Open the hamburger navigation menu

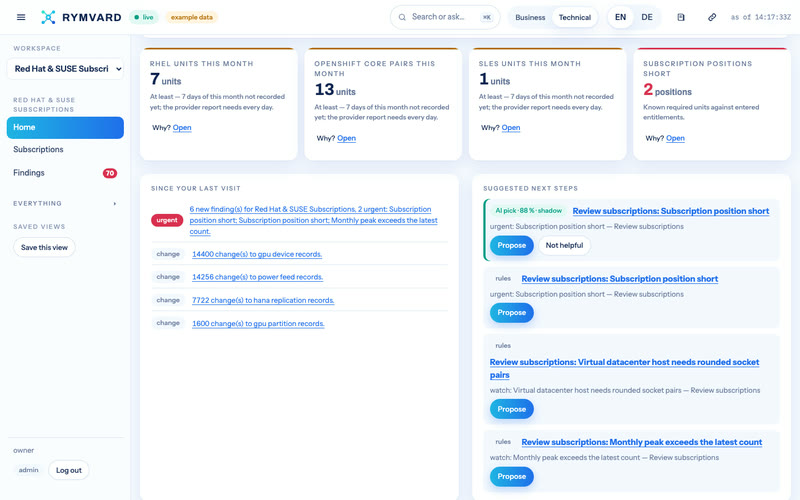[21, 17]
